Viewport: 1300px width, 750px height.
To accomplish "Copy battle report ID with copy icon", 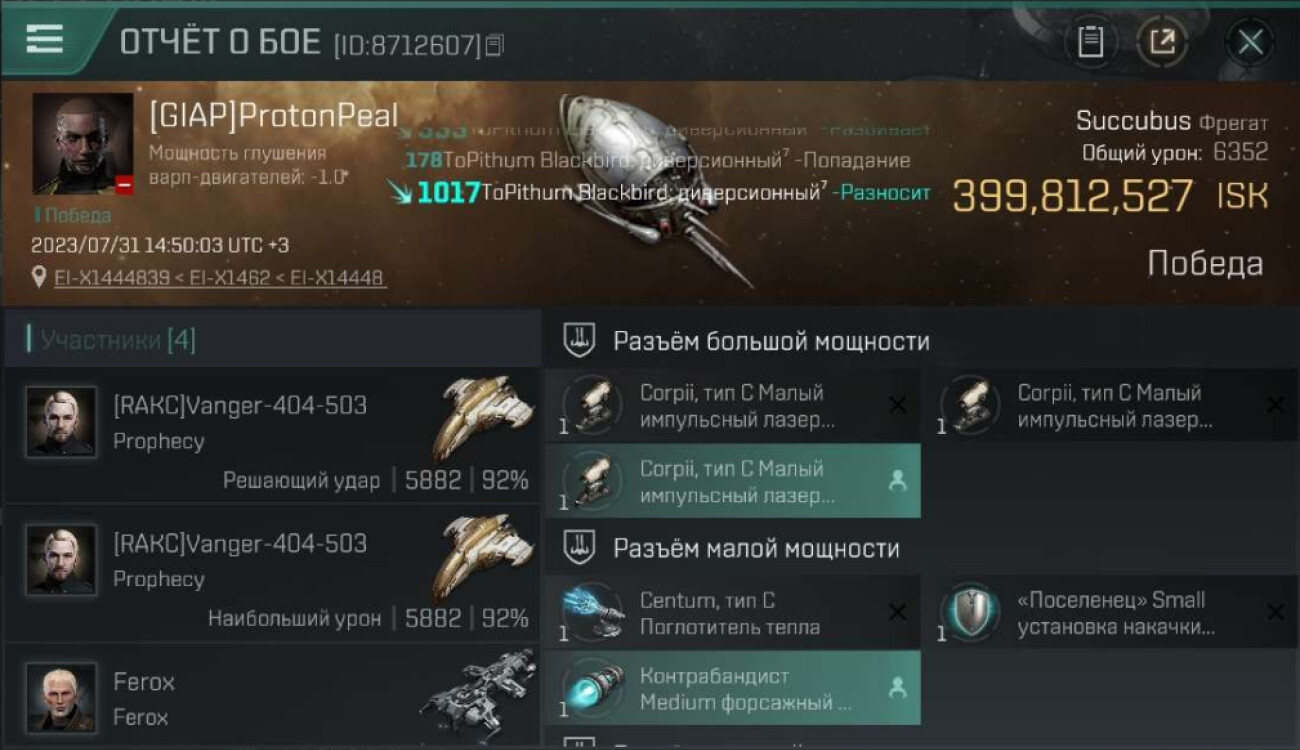I will [494, 45].
